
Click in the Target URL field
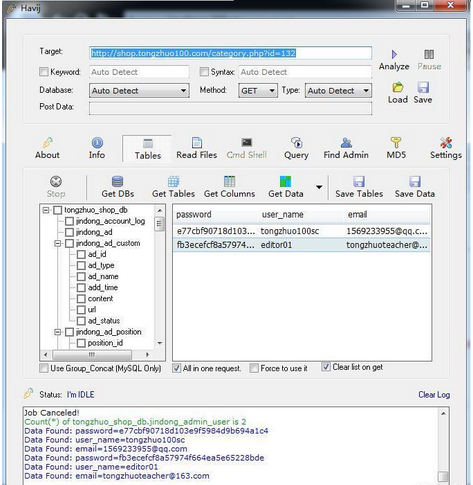(230, 53)
